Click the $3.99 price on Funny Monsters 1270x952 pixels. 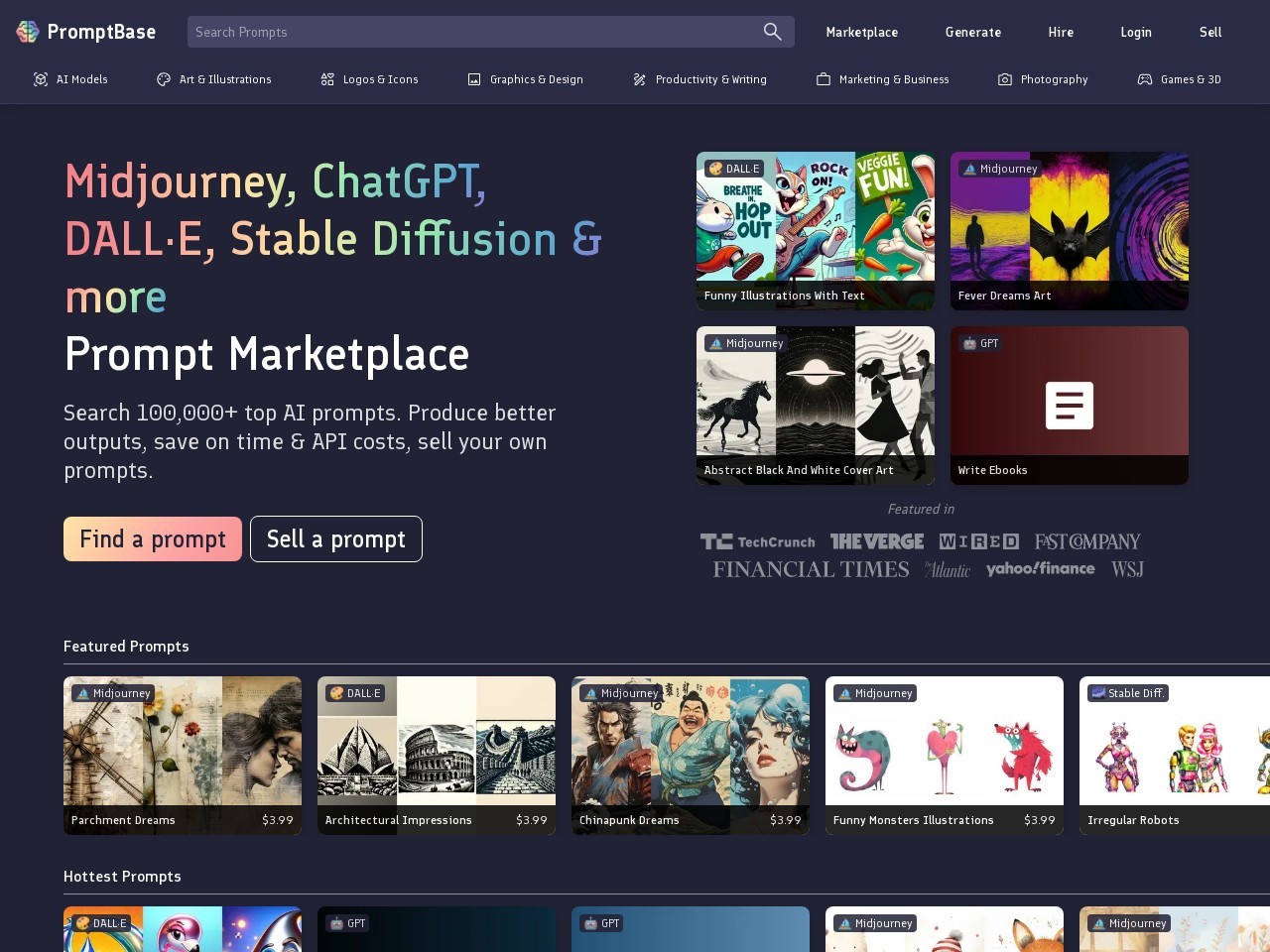(x=1040, y=820)
